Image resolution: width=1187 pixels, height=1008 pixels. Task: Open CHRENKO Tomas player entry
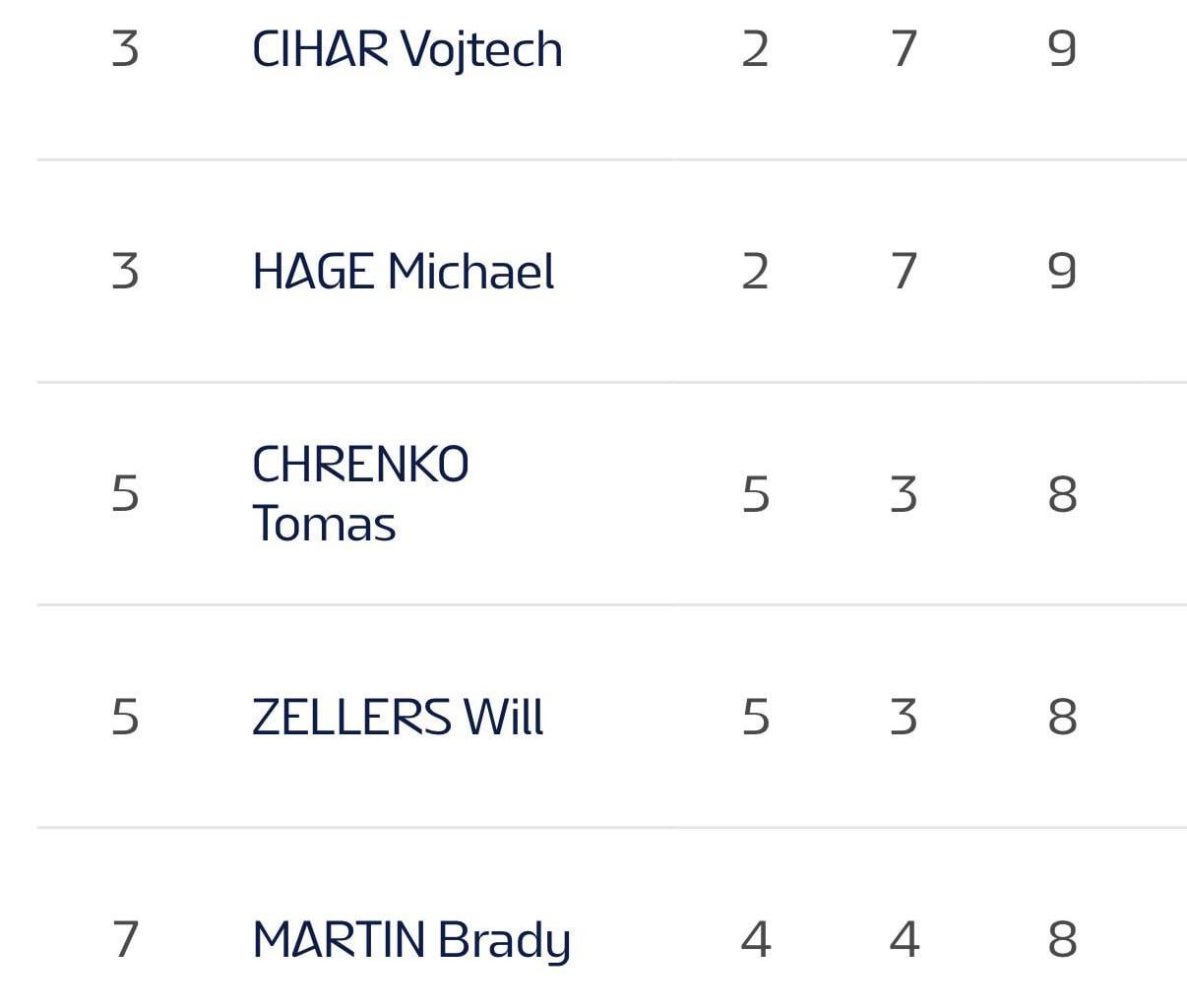[360, 494]
